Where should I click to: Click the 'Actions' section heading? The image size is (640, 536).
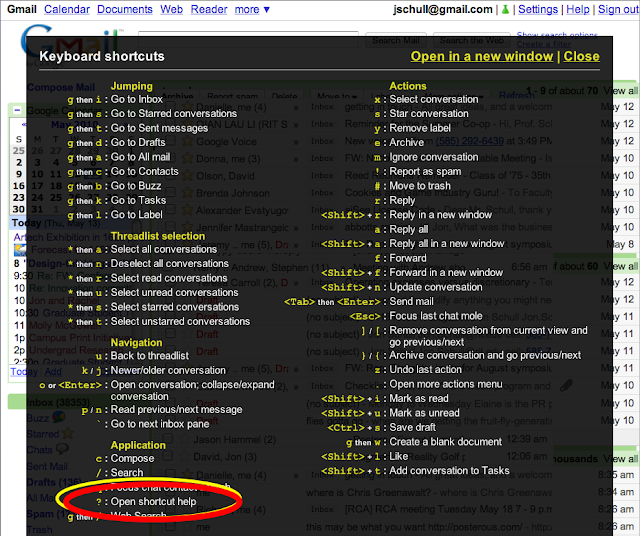408,86
